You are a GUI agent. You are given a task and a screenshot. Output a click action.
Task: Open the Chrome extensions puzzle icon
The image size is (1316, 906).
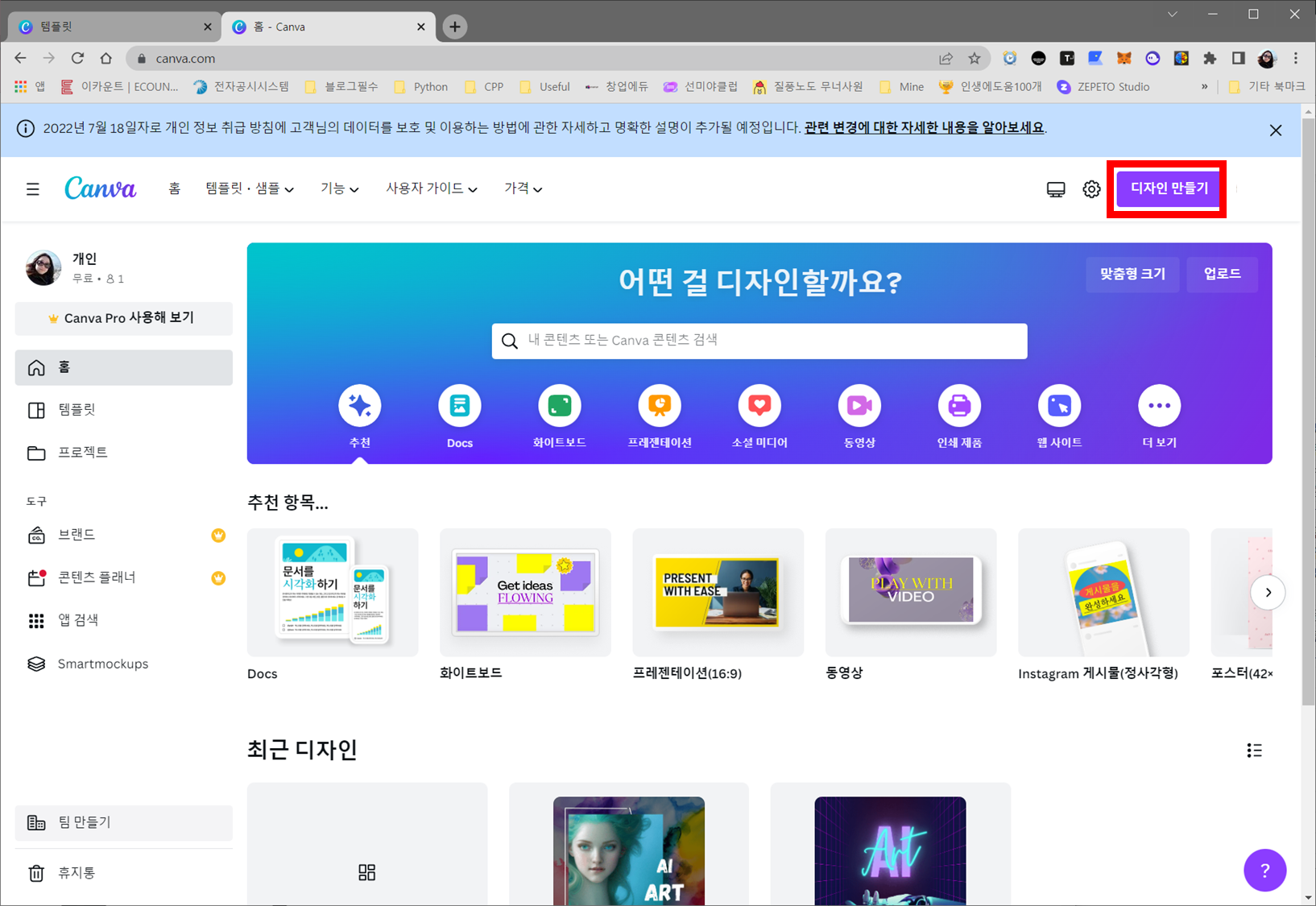point(1210,58)
